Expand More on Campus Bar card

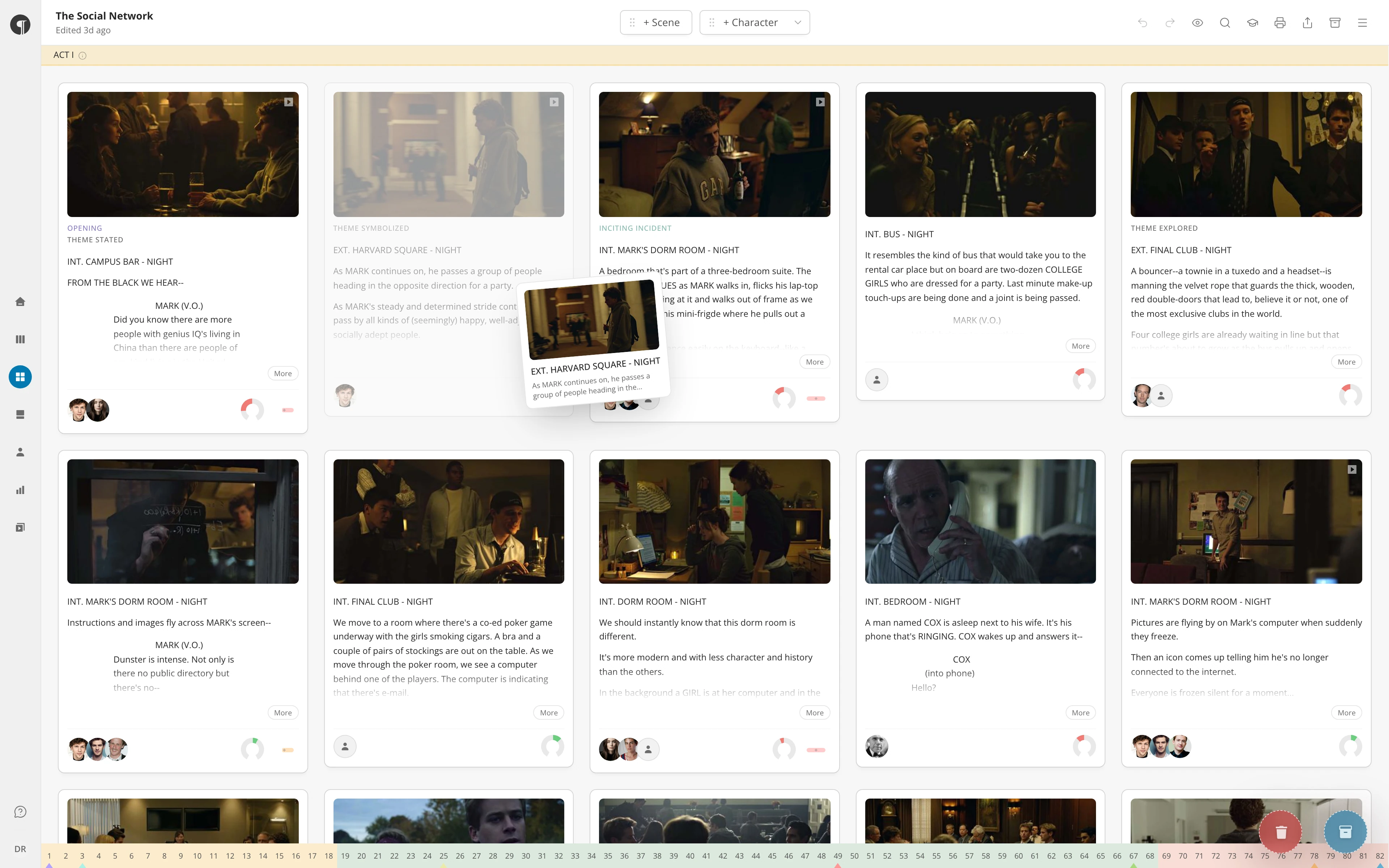(x=283, y=374)
